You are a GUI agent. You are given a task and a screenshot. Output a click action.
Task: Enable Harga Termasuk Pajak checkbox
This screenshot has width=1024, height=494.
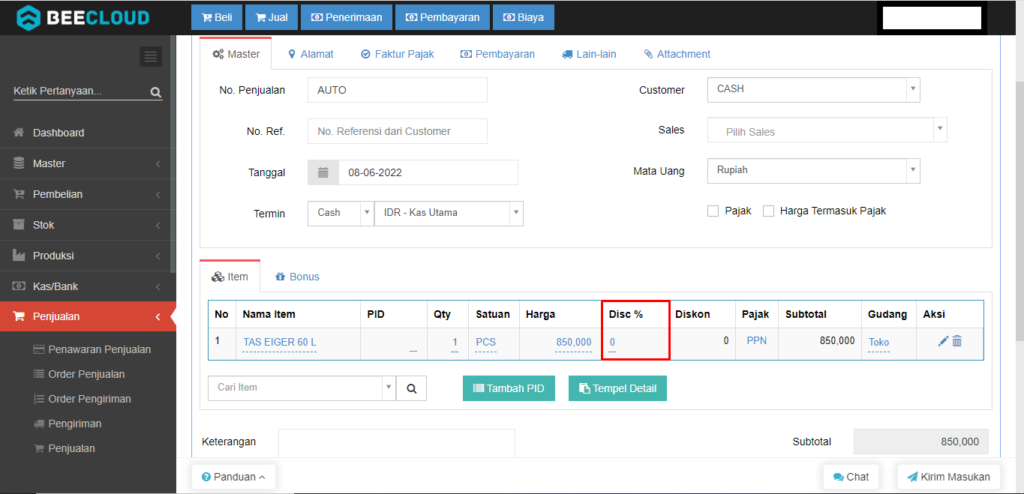[769, 211]
